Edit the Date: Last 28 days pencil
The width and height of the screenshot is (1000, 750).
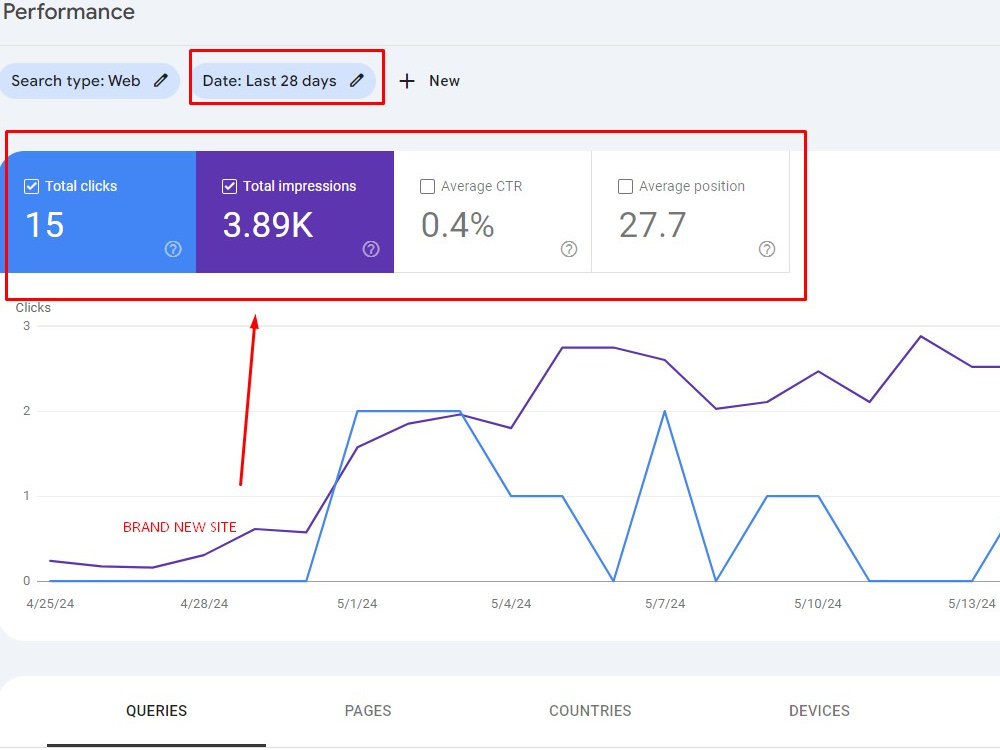click(357, 80)
